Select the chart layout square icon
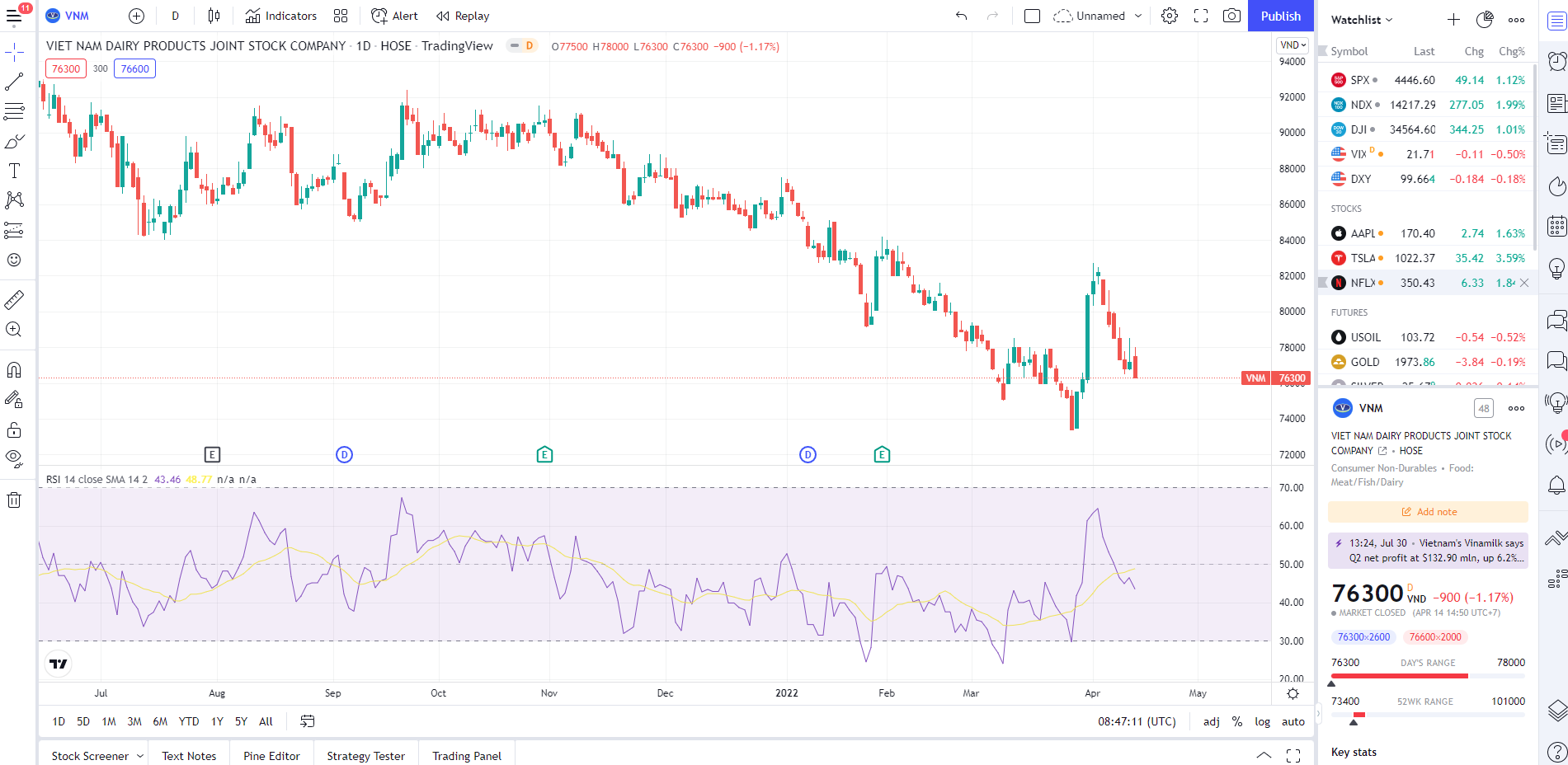 [1032, 16]
